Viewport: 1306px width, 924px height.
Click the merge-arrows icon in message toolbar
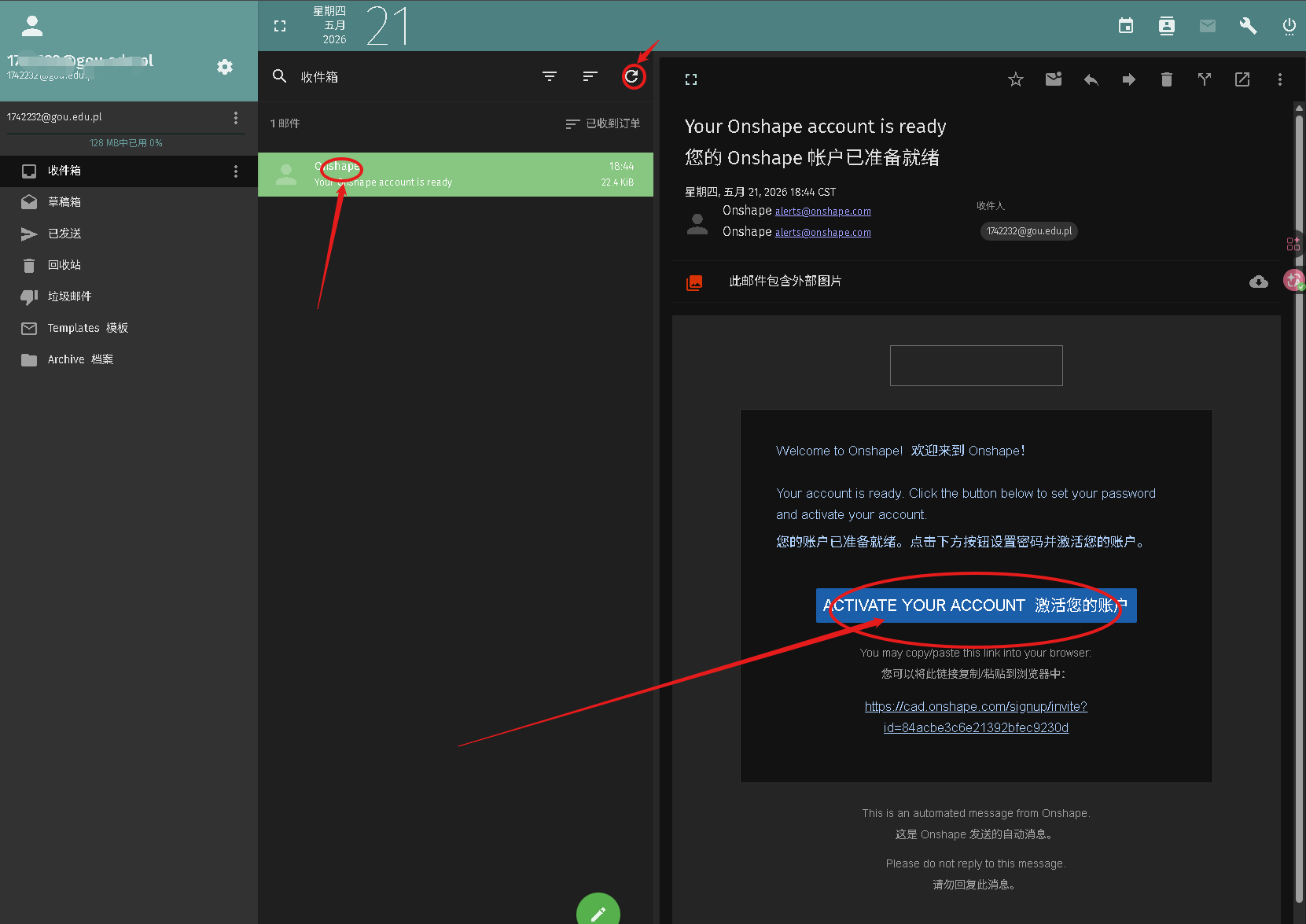(1205, 79)
